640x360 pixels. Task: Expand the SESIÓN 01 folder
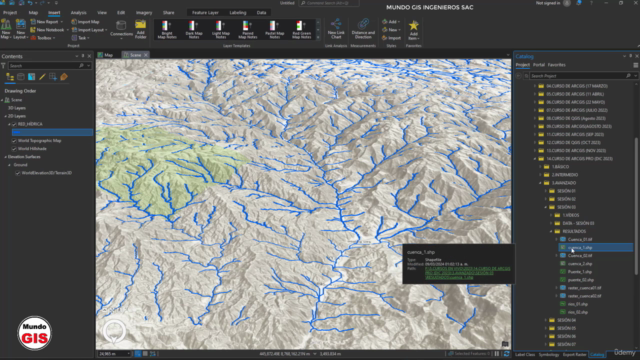pos(546,191)
